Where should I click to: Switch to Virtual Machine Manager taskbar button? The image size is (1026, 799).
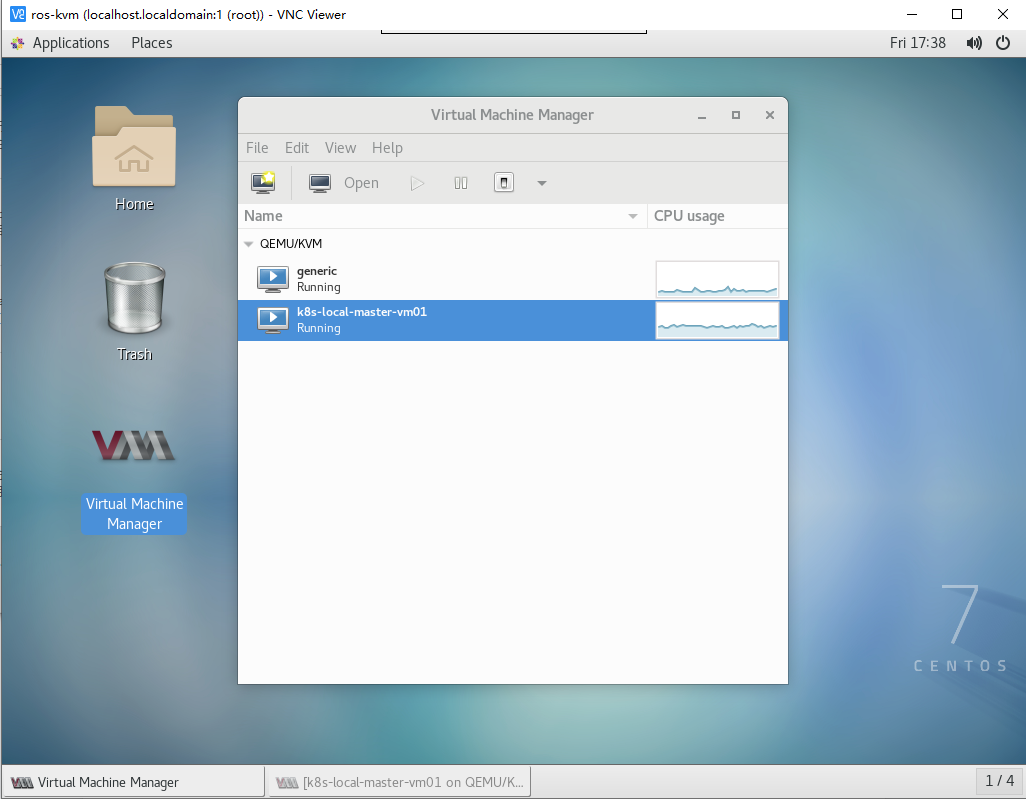tap(133, 782)
